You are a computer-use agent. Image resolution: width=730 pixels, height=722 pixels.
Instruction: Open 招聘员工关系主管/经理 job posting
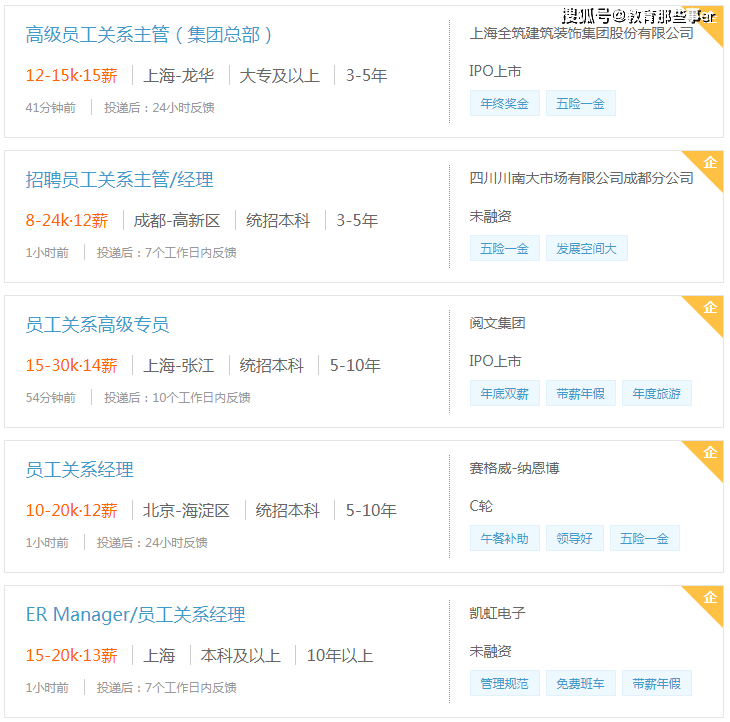[x=119, y=180]
